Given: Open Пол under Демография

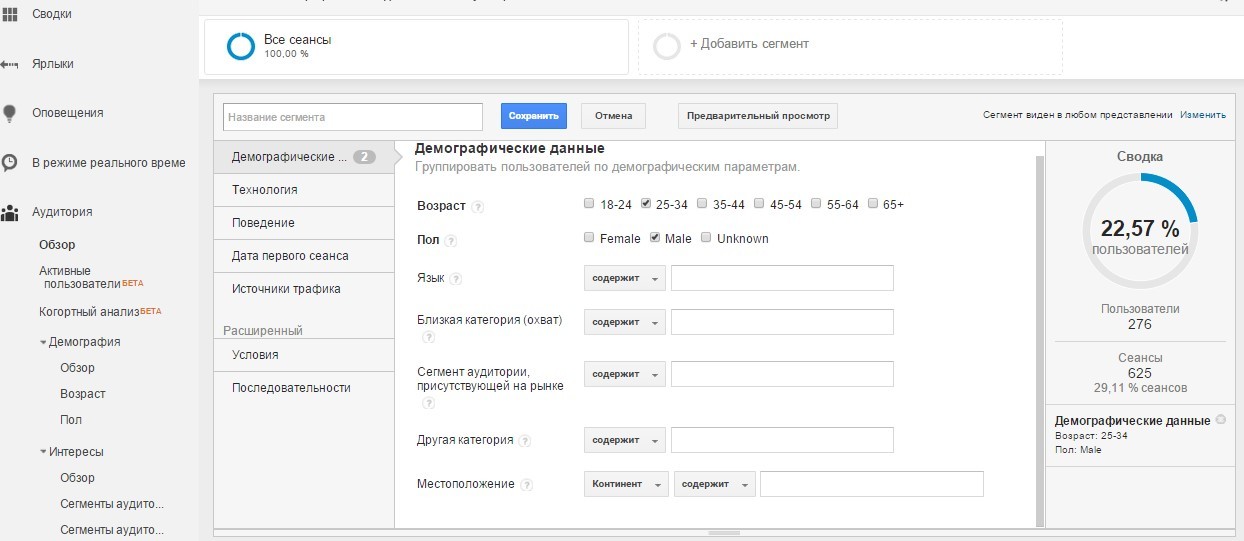Looking at the screenshot, I should click(x=71, y=420).
